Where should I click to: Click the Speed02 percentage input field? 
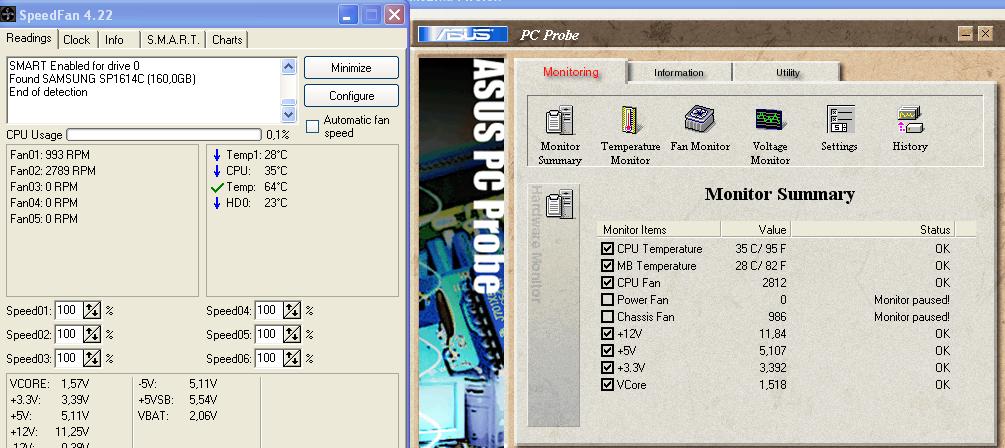point(69,334)
